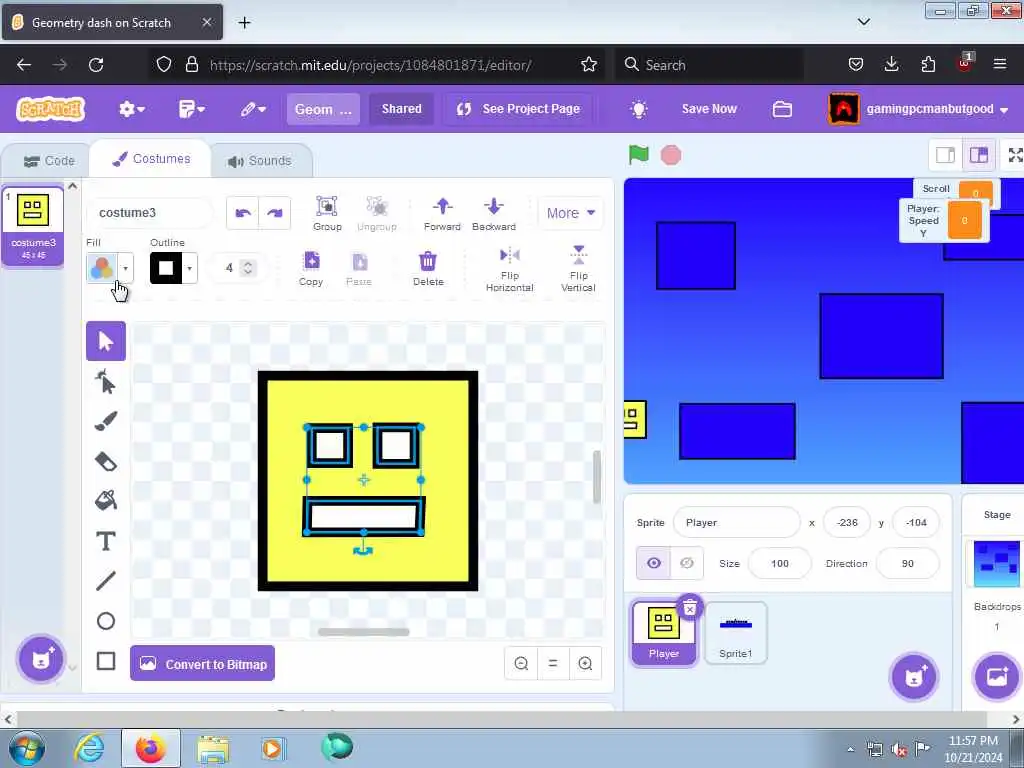Show the sprite with eye icon

point(654,563)
